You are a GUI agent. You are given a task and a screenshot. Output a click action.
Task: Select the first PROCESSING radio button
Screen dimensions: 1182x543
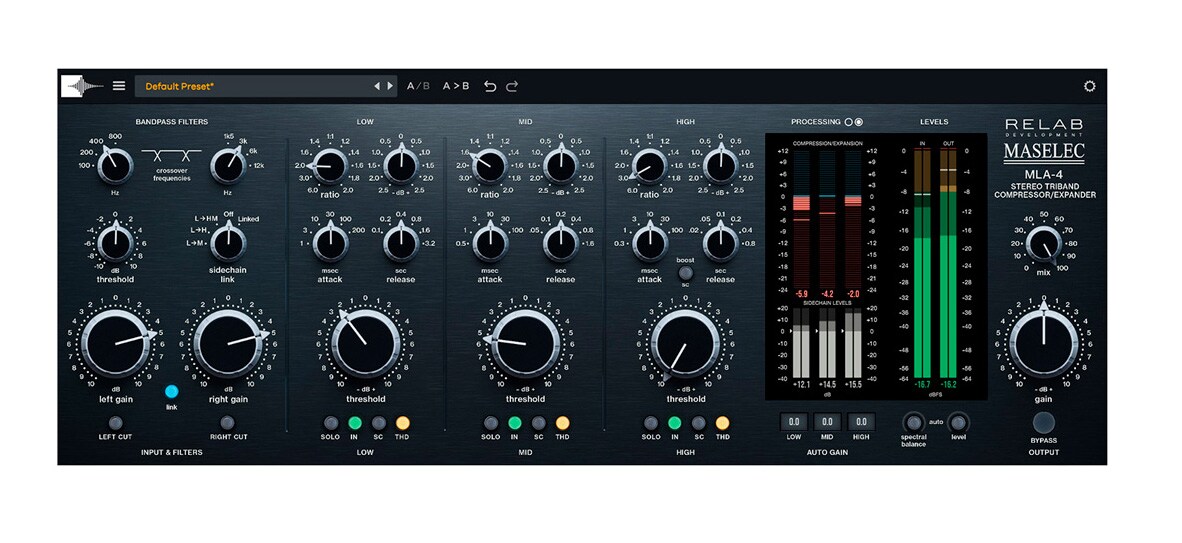click(848, 121)
